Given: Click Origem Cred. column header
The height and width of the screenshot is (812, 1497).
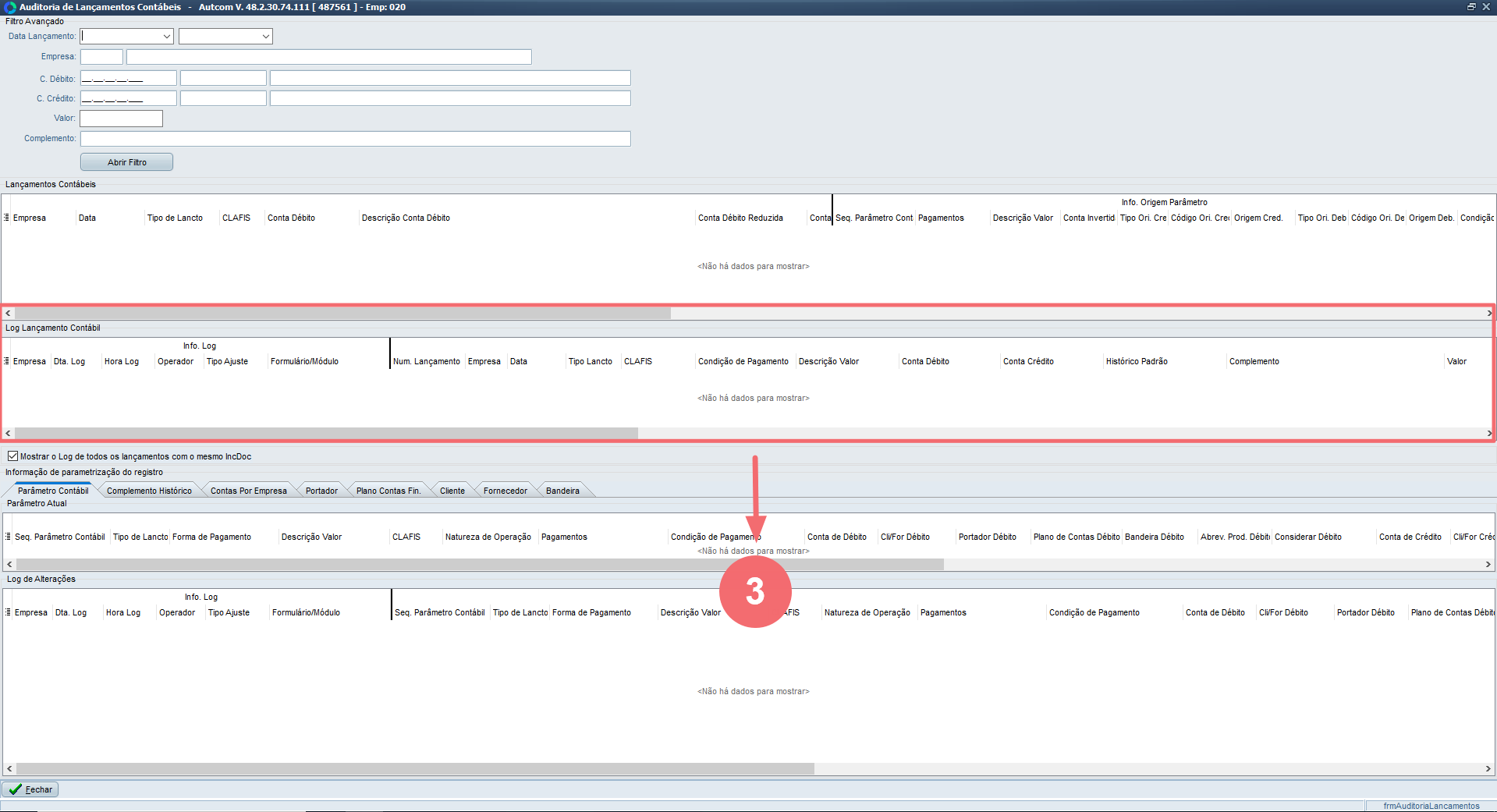Looking at the screenshot, I should pos(1258,218).
